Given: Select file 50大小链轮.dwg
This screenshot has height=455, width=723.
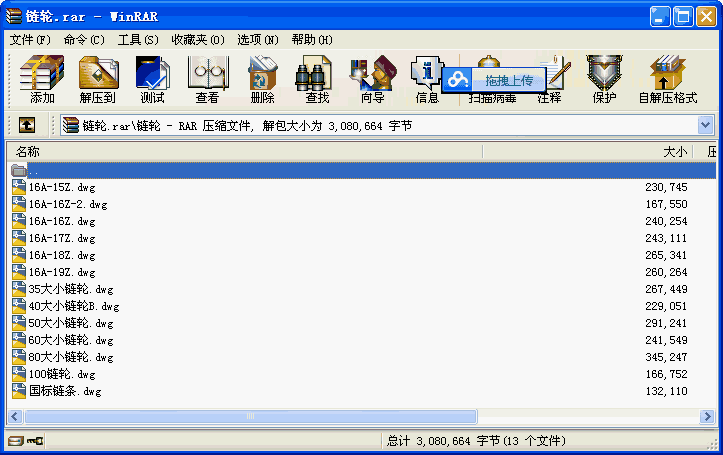Looking at the screenshot, I should point(71,323).
